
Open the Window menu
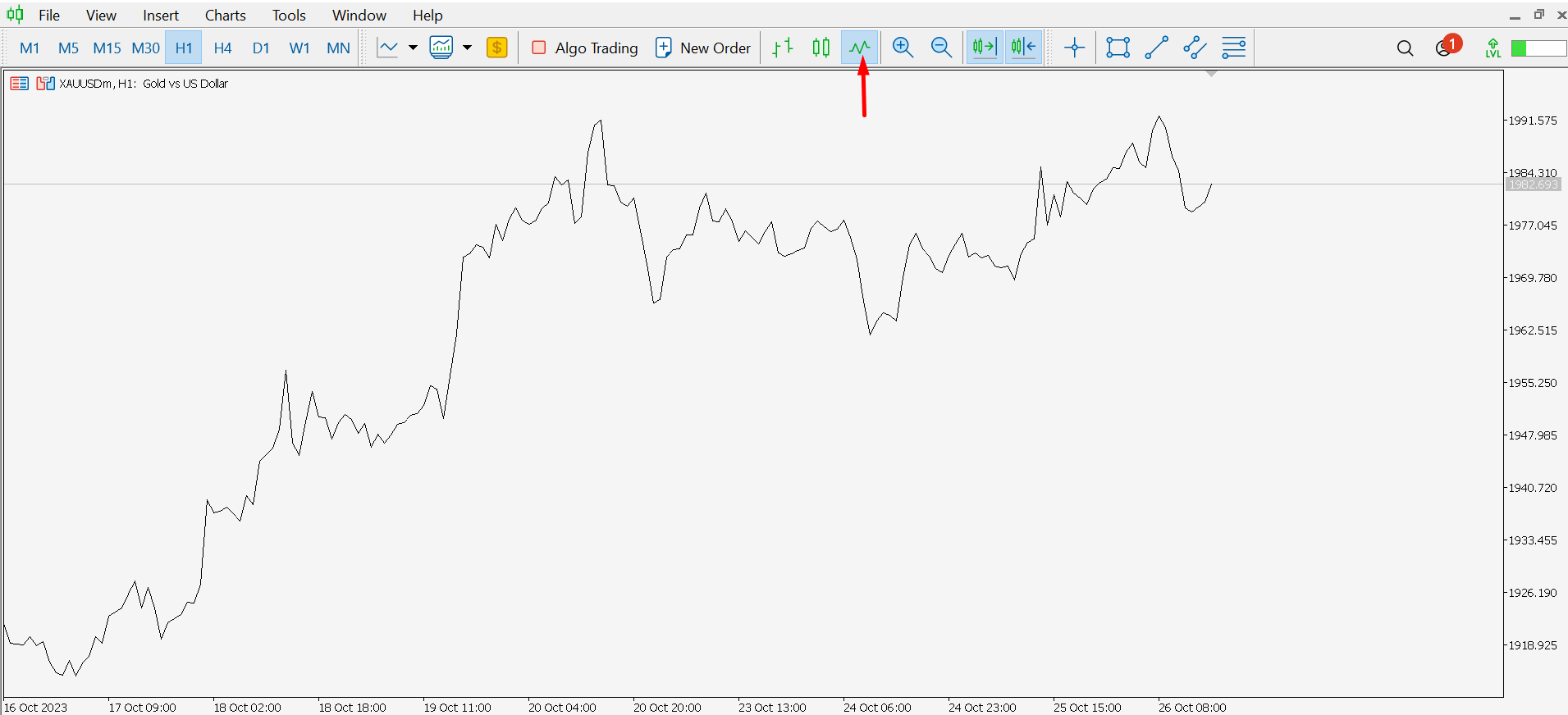coord(359,15)
